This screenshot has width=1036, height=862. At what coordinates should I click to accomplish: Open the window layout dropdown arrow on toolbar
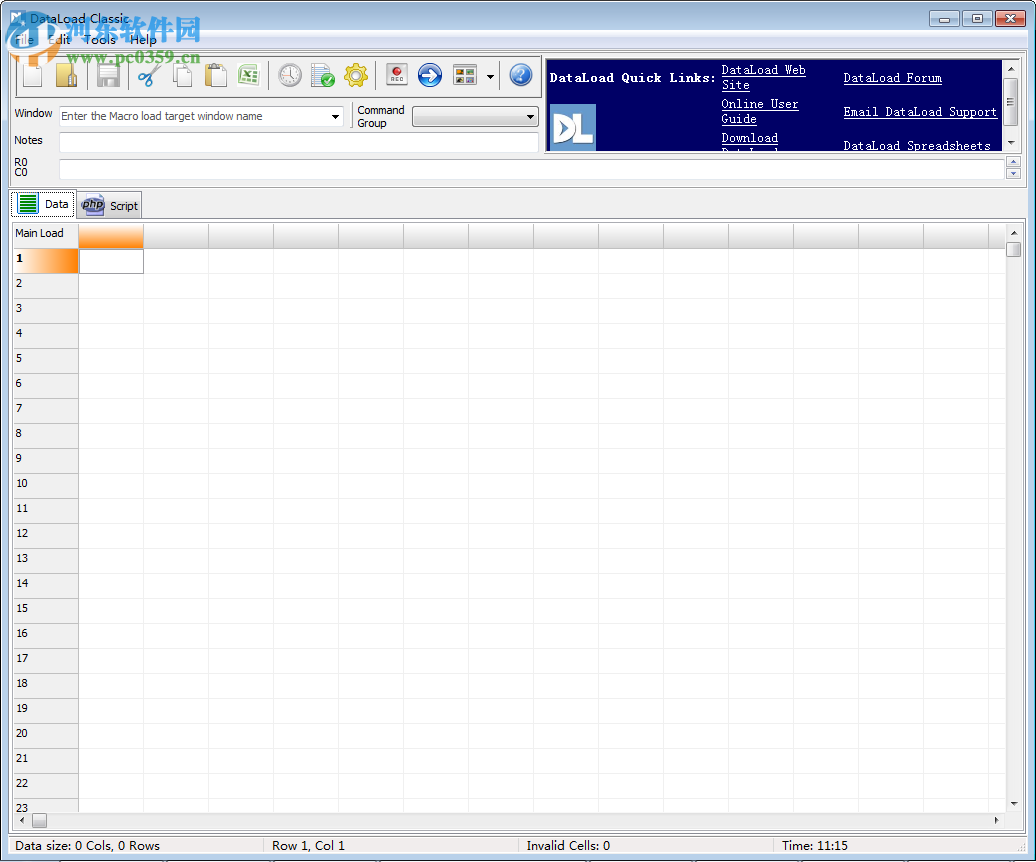click(490, 75)
